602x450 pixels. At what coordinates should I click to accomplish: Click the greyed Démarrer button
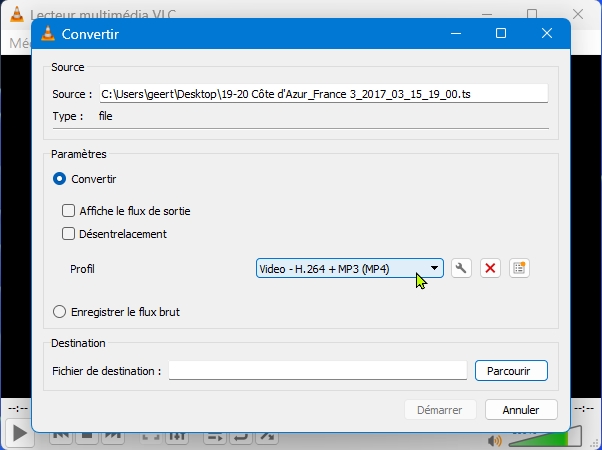point(440,410)
